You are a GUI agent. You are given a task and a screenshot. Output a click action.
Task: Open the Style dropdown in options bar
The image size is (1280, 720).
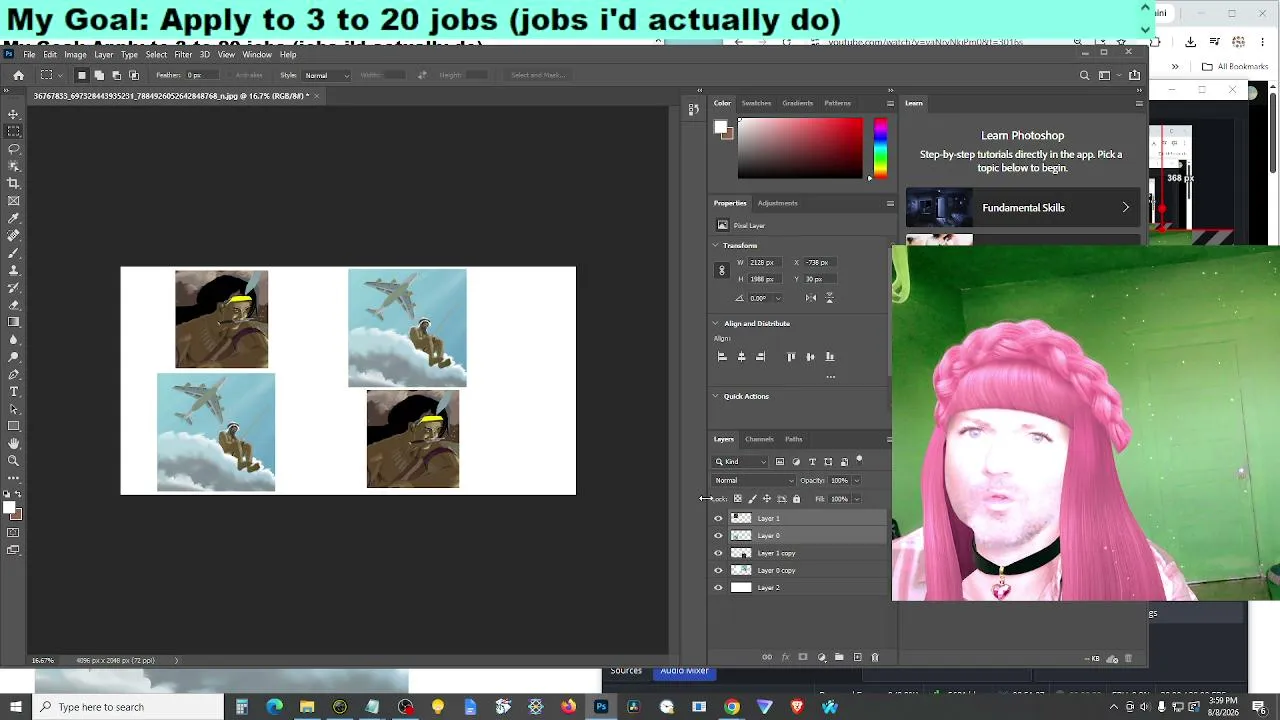coord(327,75)
